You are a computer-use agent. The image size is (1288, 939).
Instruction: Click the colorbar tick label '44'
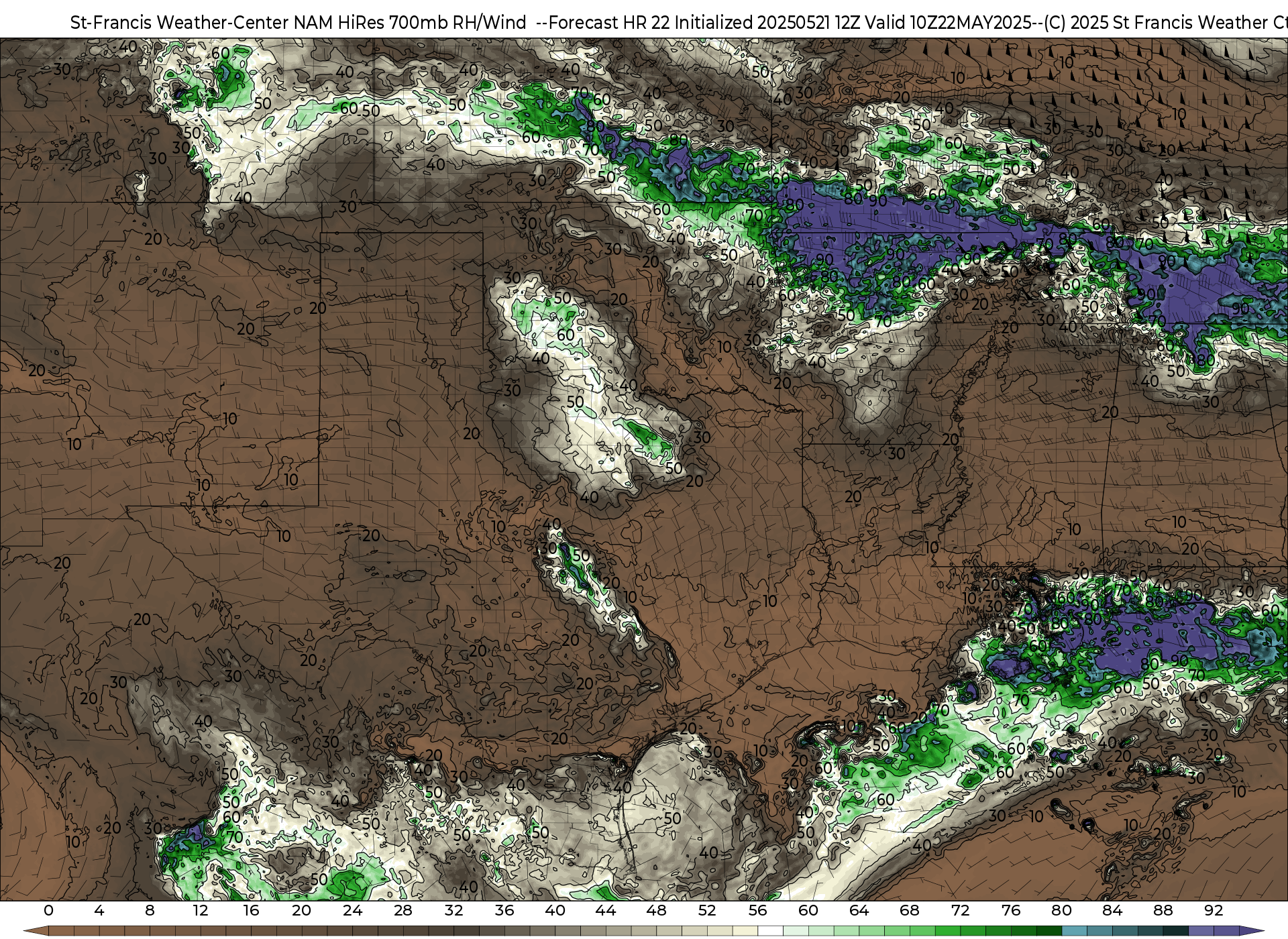coord(606,910)
